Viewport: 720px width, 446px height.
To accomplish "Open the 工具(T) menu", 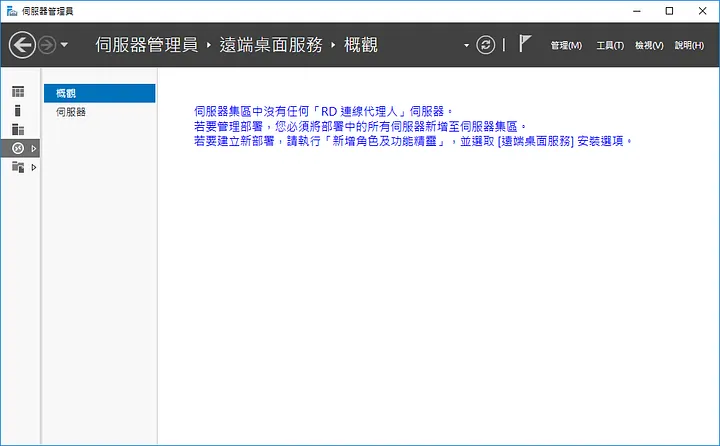I will 610,45.
